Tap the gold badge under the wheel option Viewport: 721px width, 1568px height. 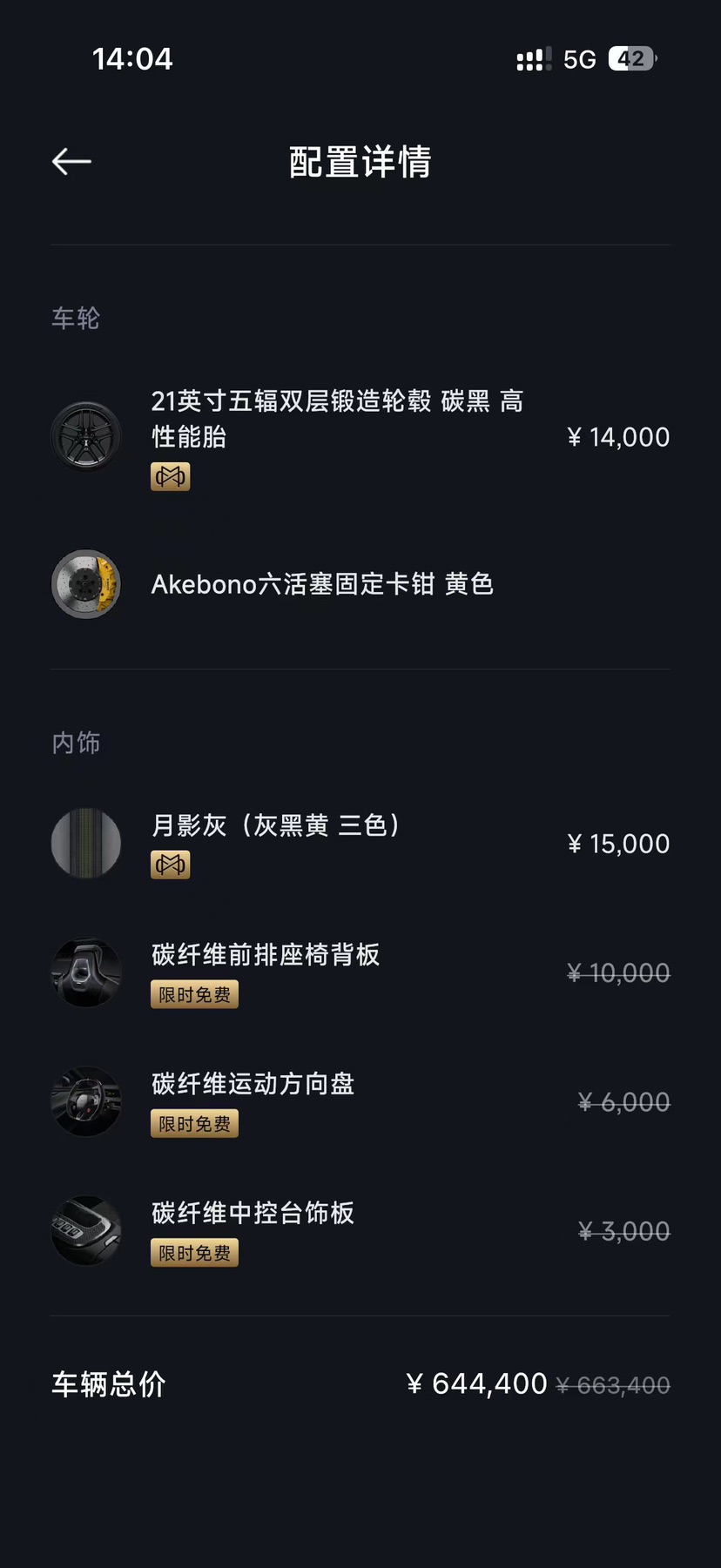[170, 476]
